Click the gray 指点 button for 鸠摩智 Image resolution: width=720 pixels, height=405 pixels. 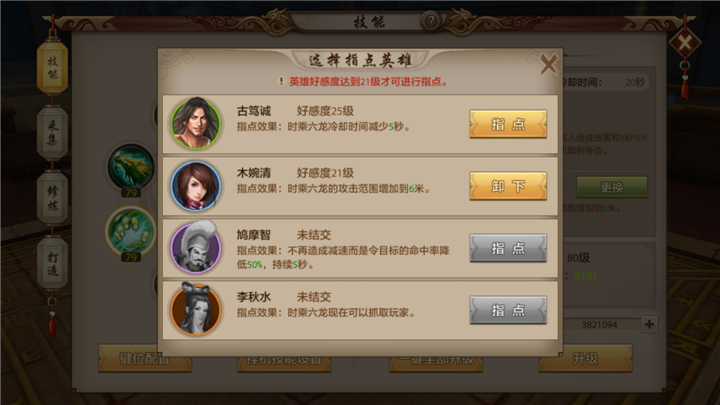point(508,248)
